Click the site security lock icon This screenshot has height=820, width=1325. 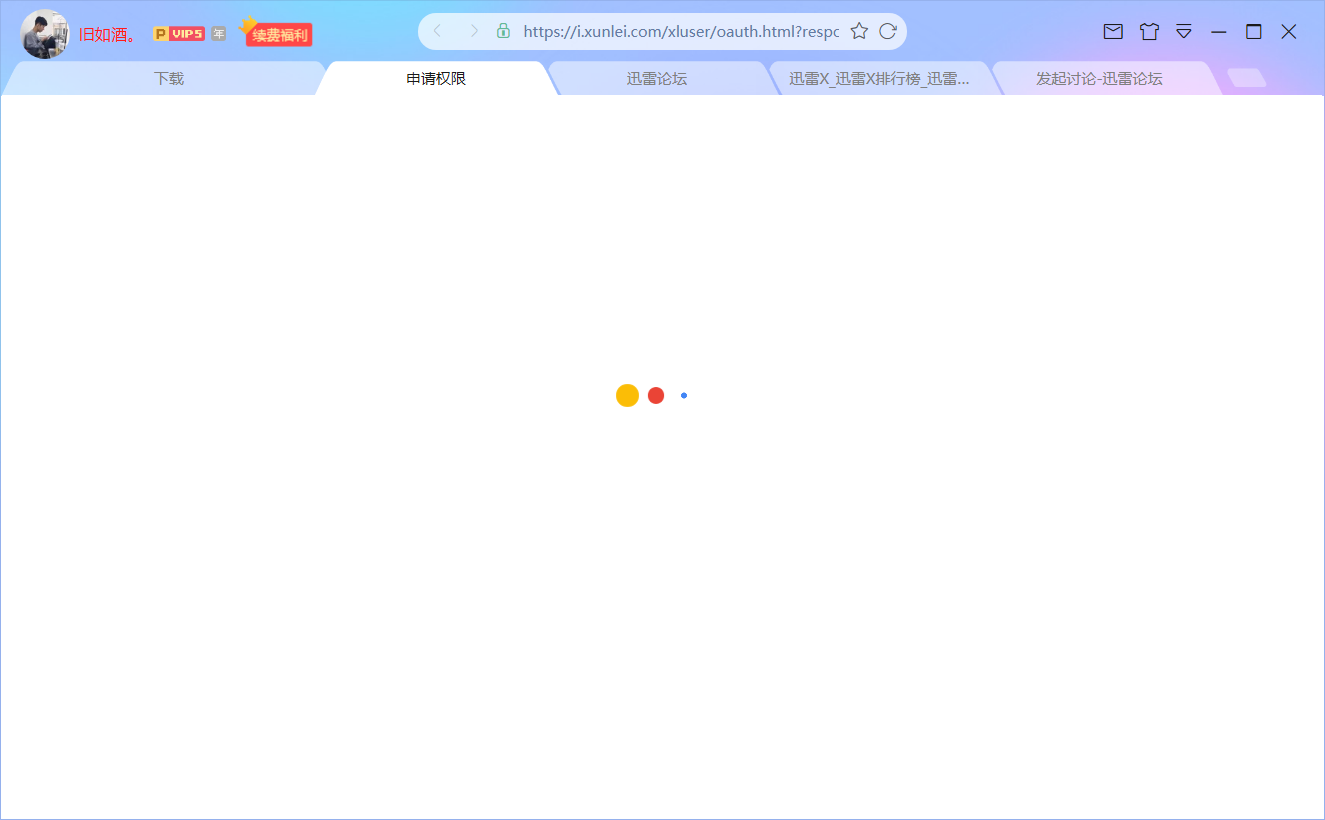pos(502,30)
